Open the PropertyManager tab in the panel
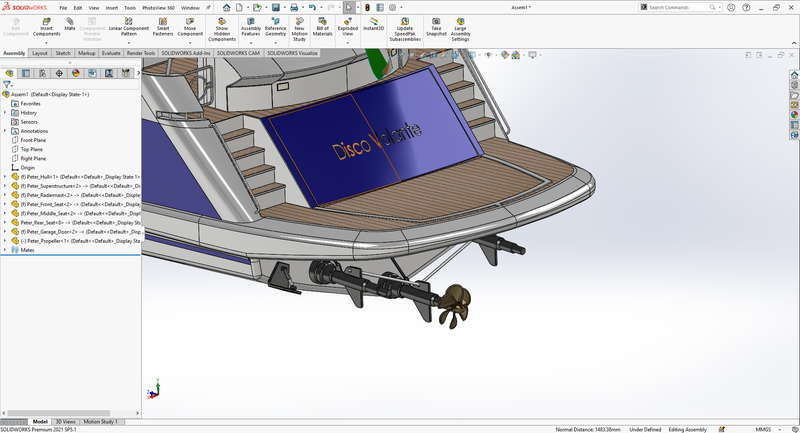 point(26,73)
